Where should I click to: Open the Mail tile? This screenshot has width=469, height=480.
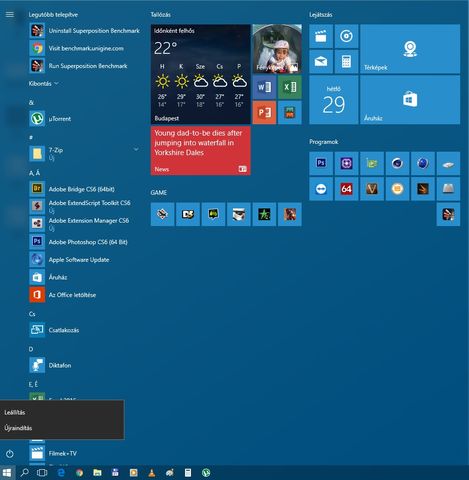[x=321, y=61]
